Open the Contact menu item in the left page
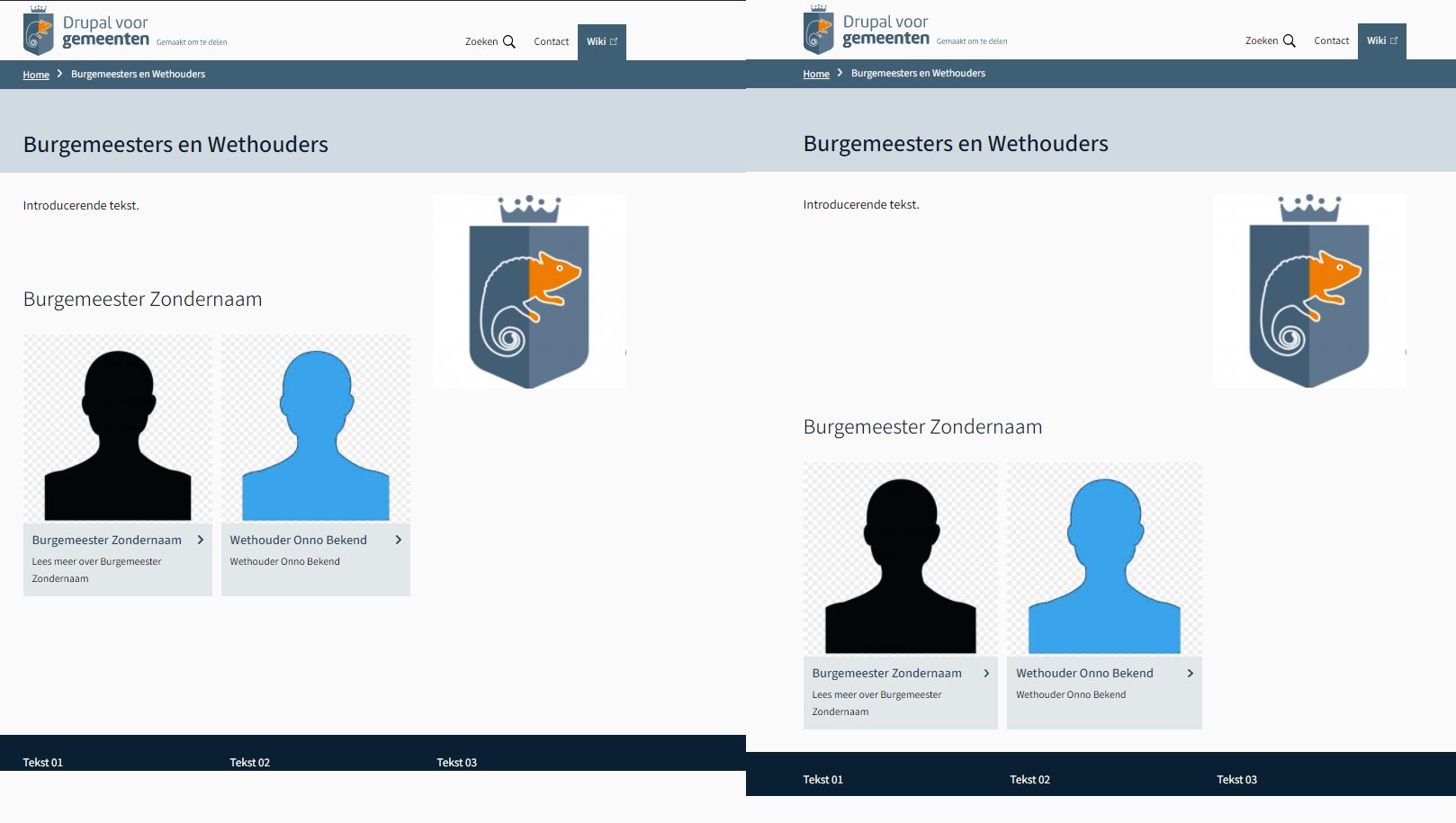 tap(551, 42)
